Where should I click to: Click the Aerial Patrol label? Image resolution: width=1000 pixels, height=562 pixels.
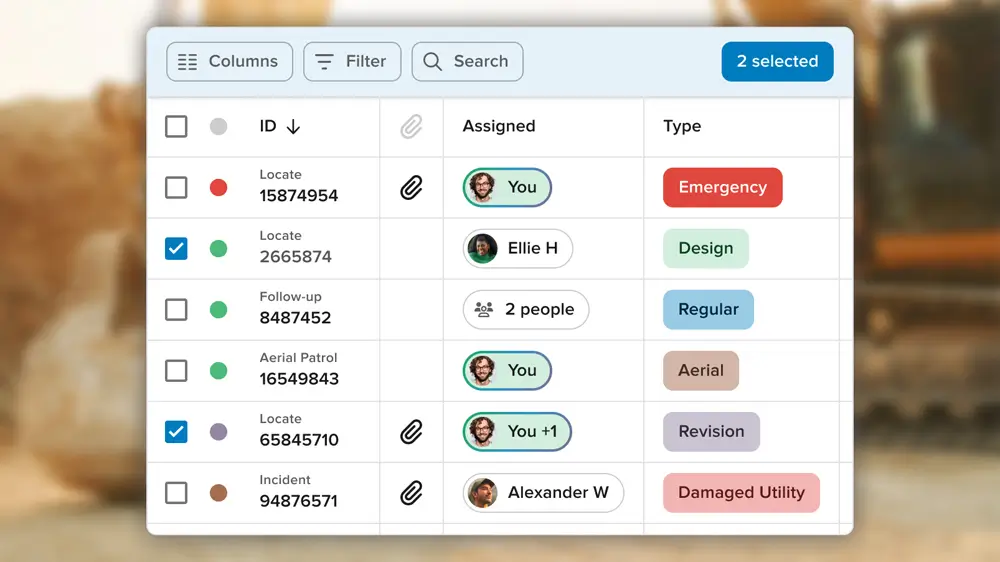pyautogui.click(x=298, y=358)
